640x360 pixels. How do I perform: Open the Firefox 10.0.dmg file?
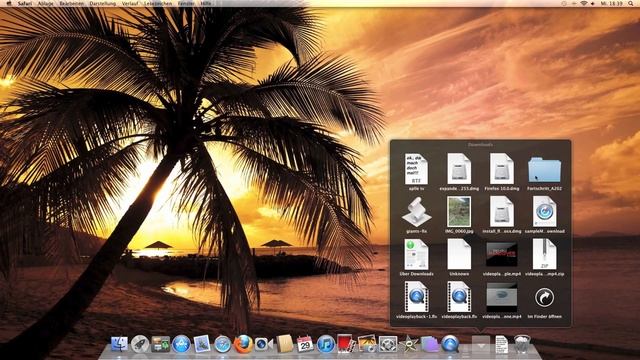click(x=502, y=169)
